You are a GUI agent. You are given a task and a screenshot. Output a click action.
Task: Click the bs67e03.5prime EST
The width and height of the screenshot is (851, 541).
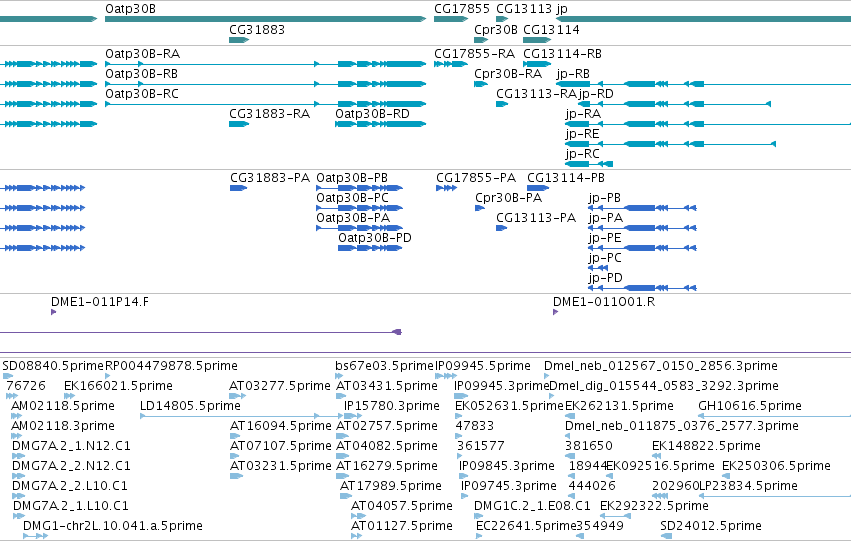click(339, 376)
